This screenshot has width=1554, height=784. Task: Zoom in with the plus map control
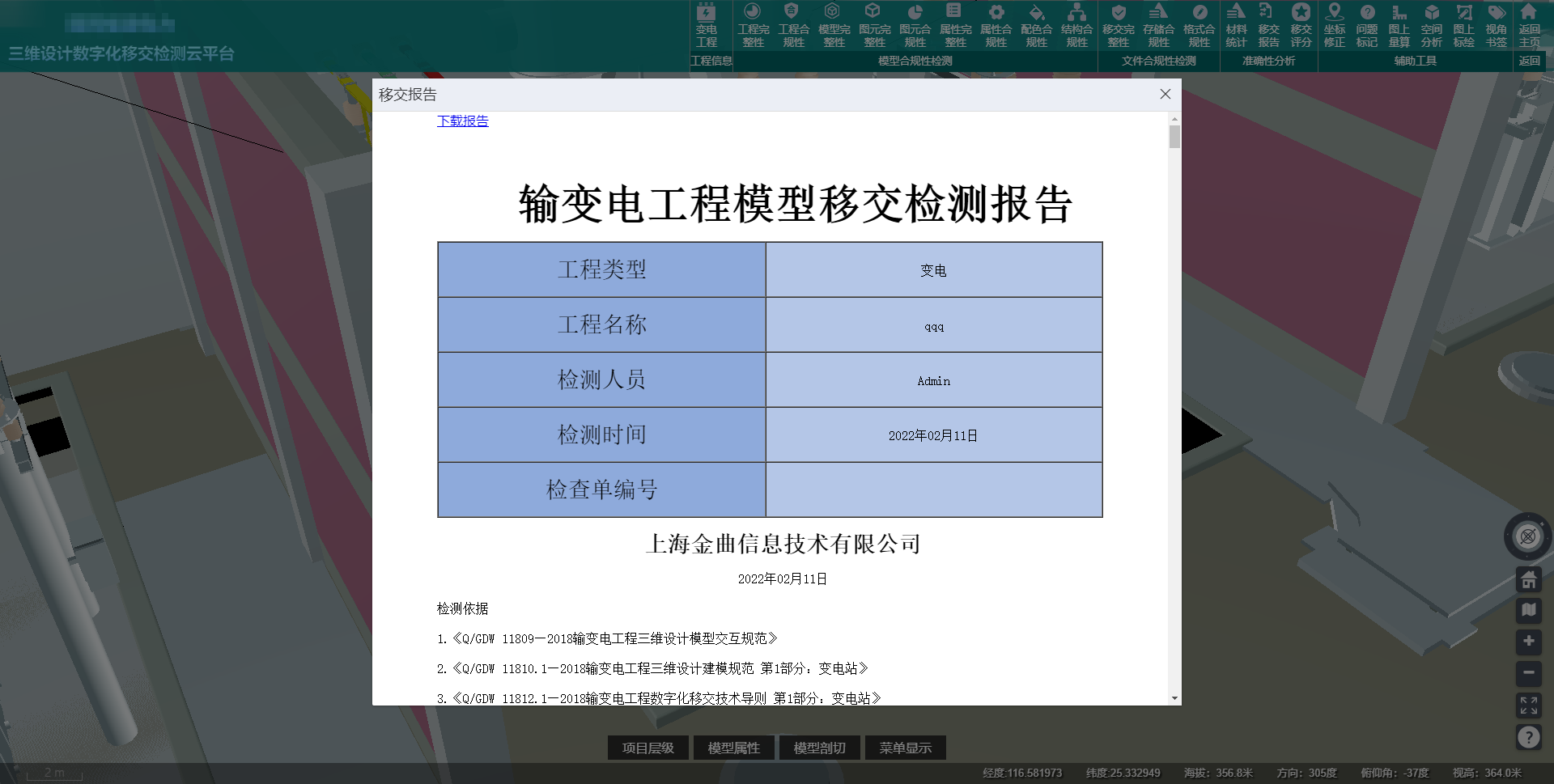tap(1528, 642)
